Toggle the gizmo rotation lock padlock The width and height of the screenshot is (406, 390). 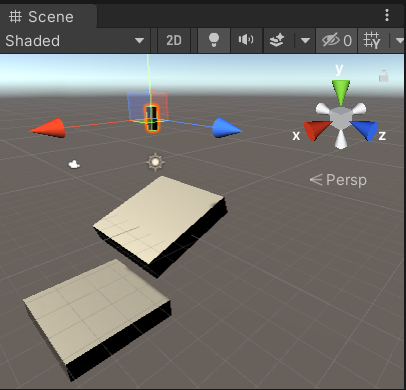click(x=384, y=76)
